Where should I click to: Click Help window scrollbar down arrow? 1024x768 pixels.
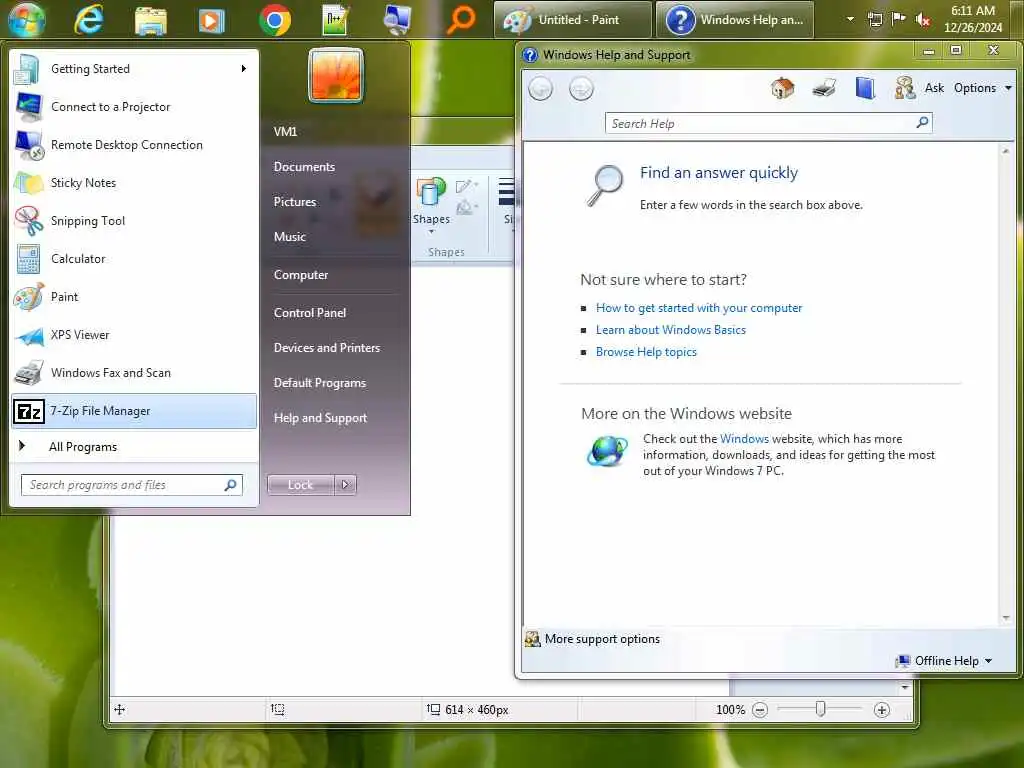point(1006,618)
